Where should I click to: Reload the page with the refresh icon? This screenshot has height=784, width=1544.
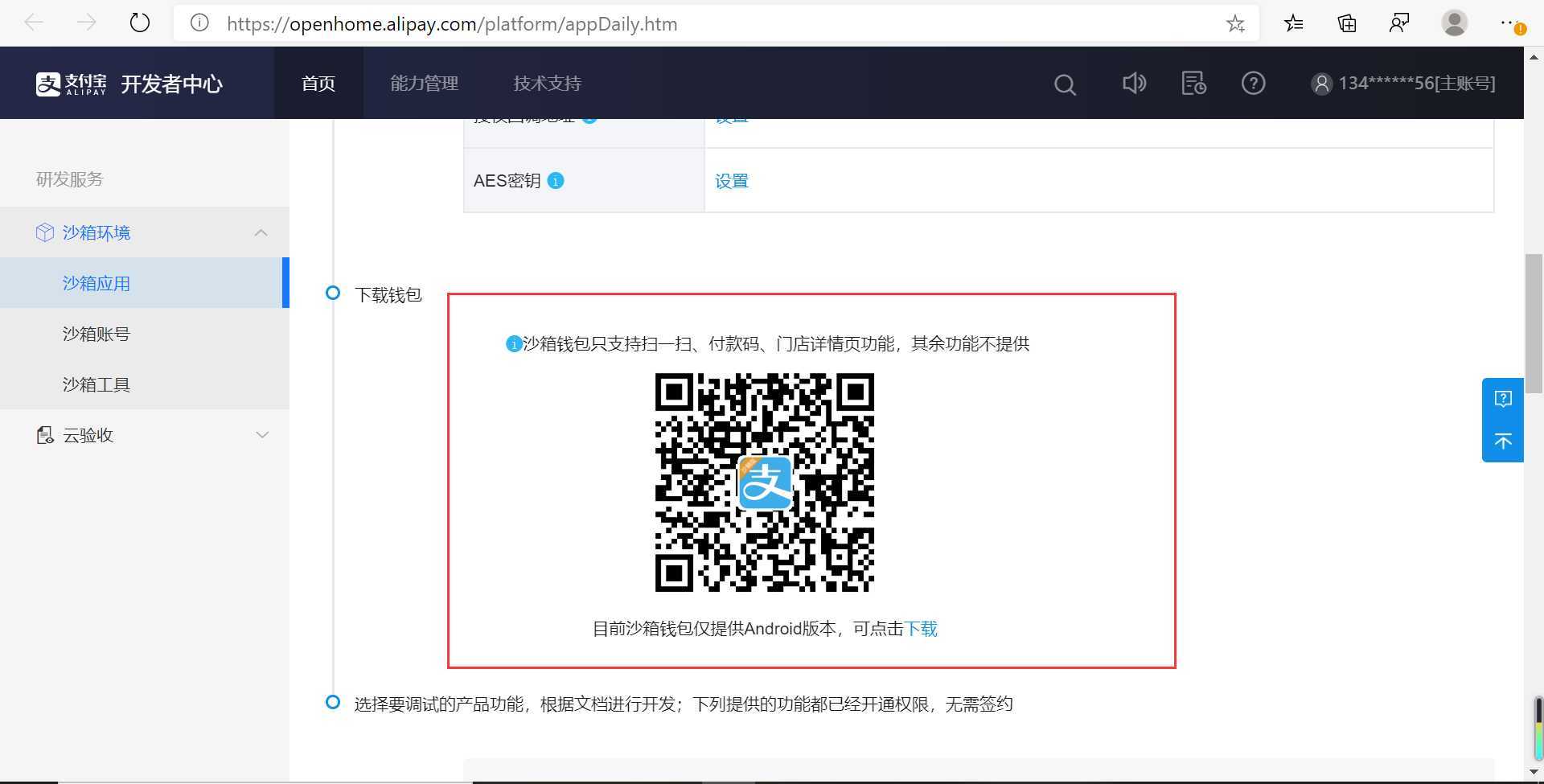[139, 23]
